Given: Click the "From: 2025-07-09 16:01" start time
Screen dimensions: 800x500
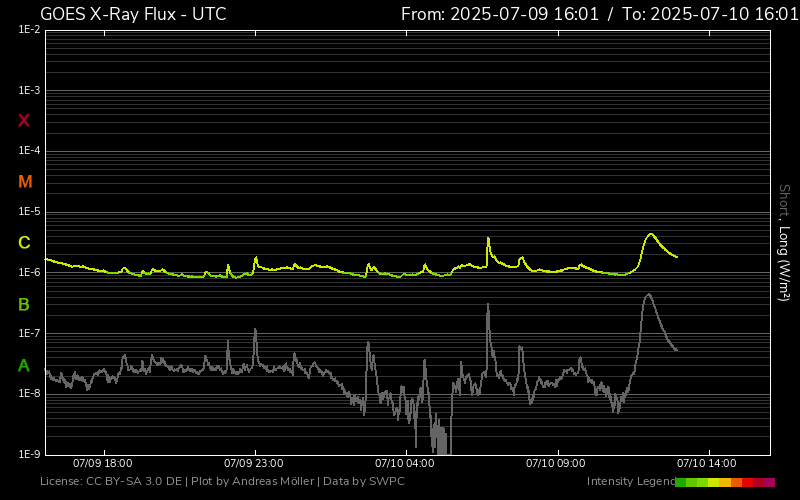Looking at the screenshot, I should coord(500,14).
